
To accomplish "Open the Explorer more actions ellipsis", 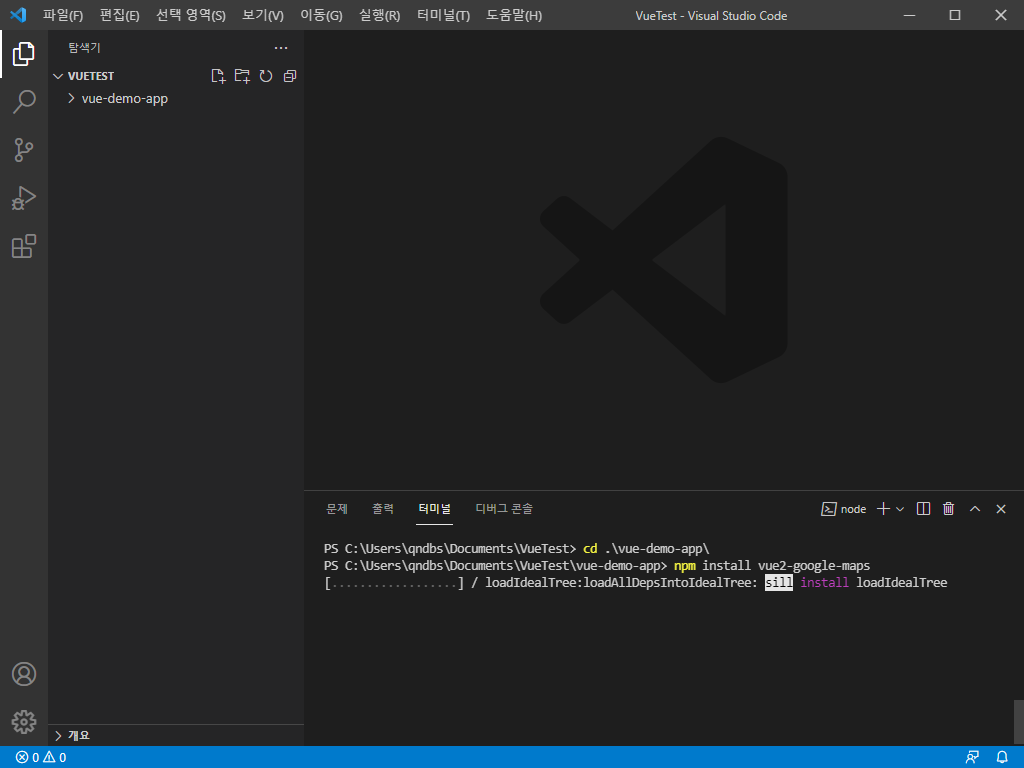I will (x=281, y=48).
